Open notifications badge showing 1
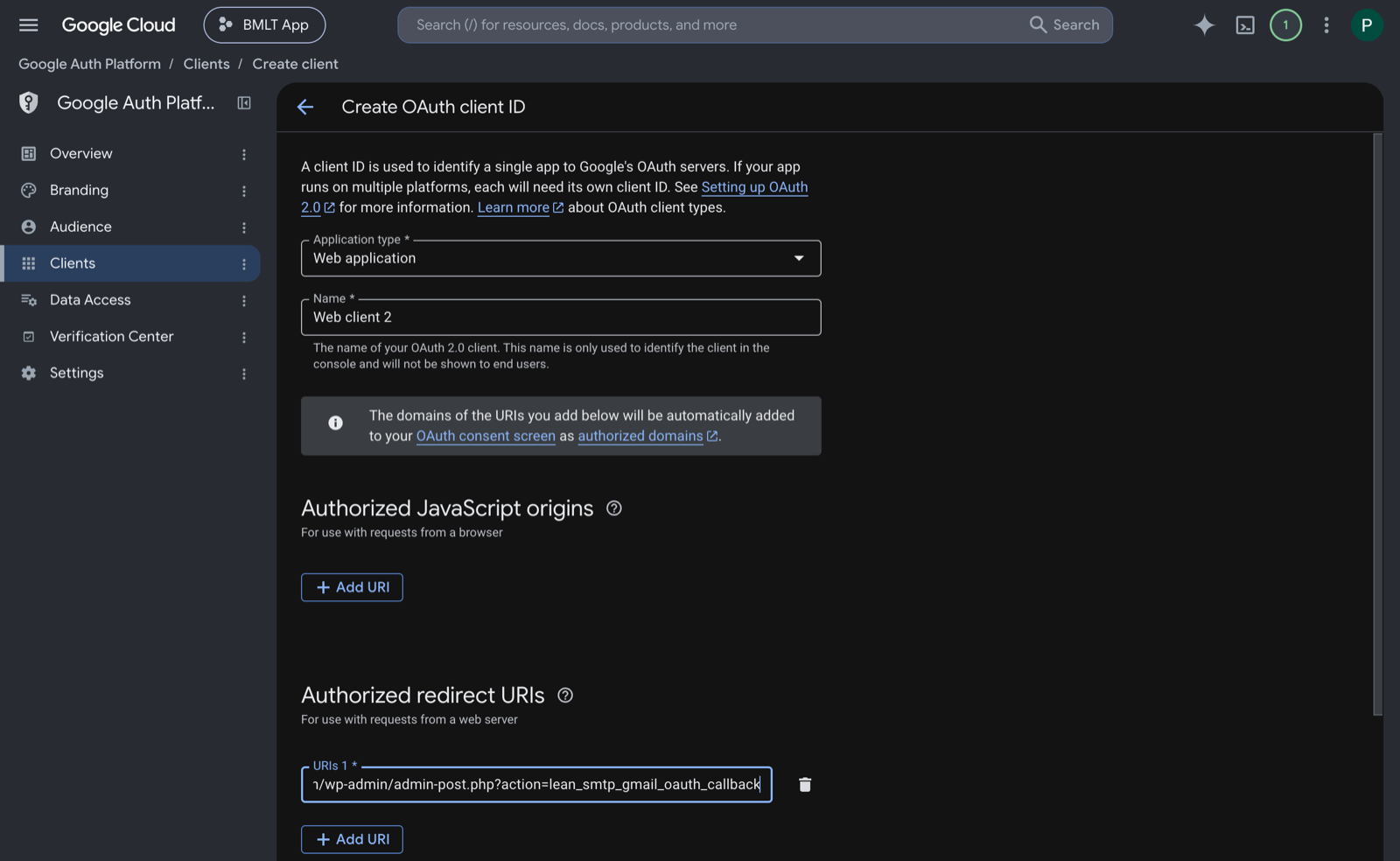Image resolution: width=1400 pixels, height=861 pixels. (1285, 25)
